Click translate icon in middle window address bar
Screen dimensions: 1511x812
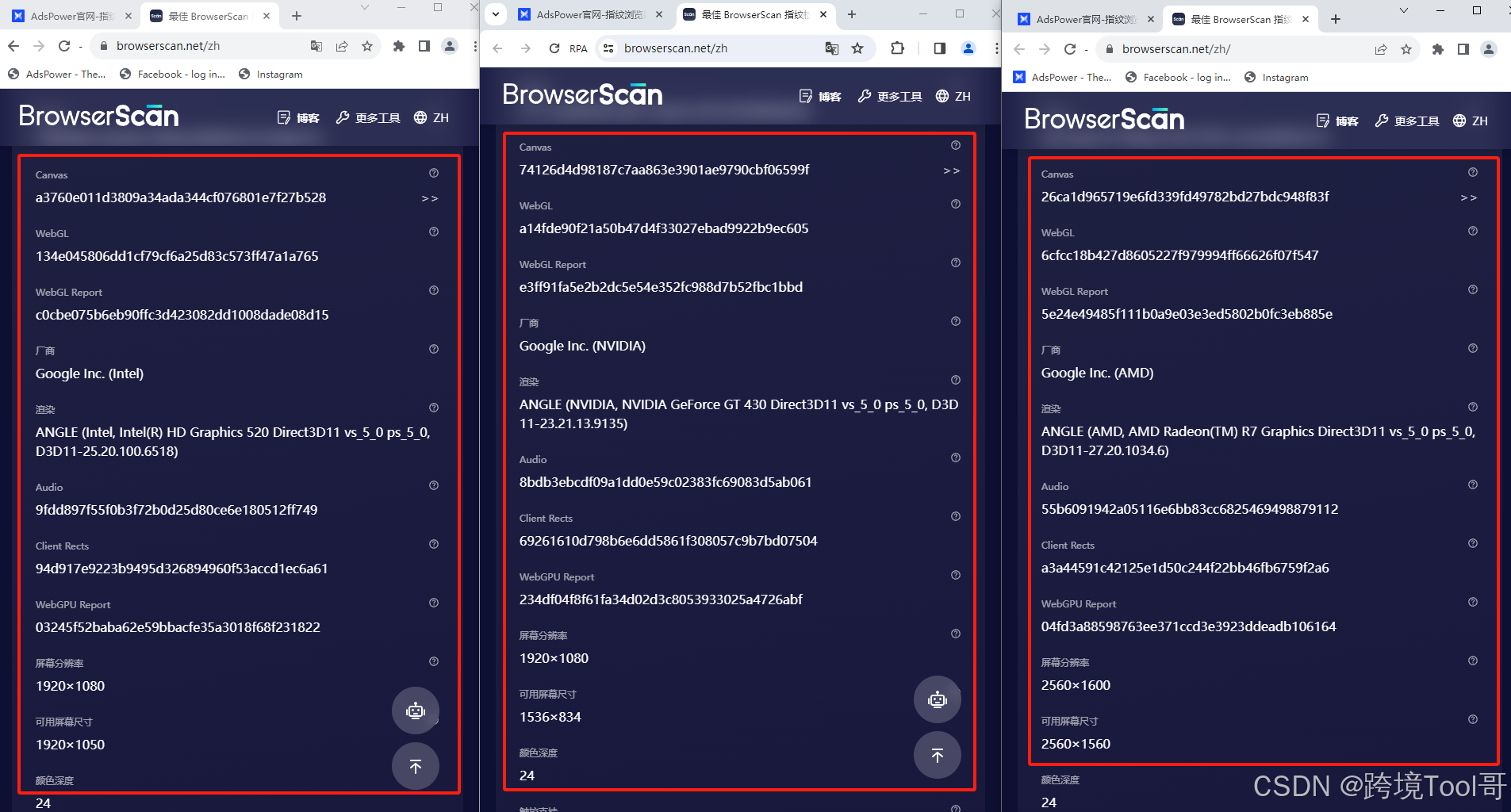tap(832, 48)
